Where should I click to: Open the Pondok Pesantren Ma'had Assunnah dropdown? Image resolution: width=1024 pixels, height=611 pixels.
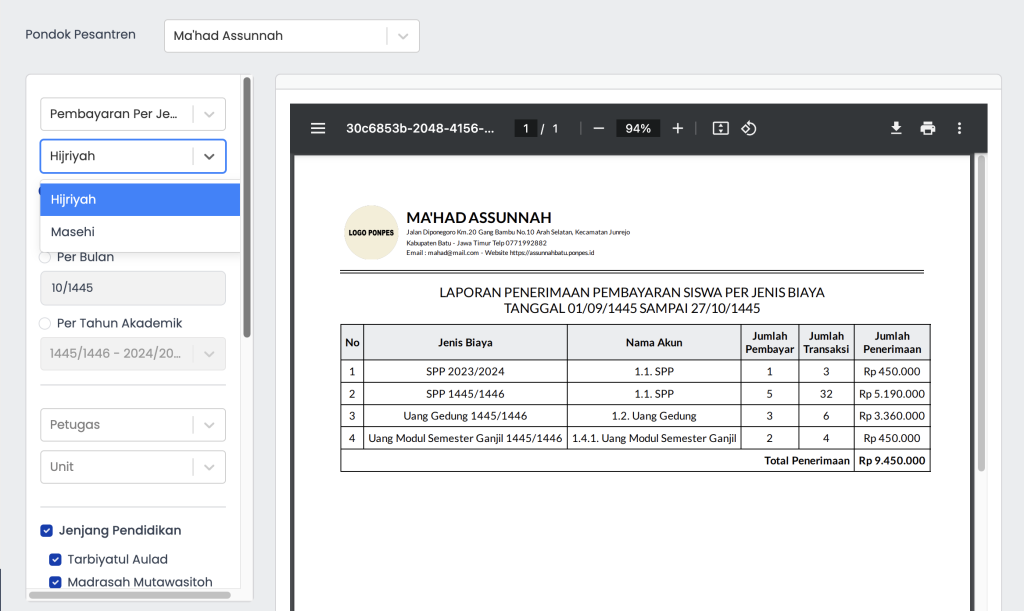(x=292, y=36)
